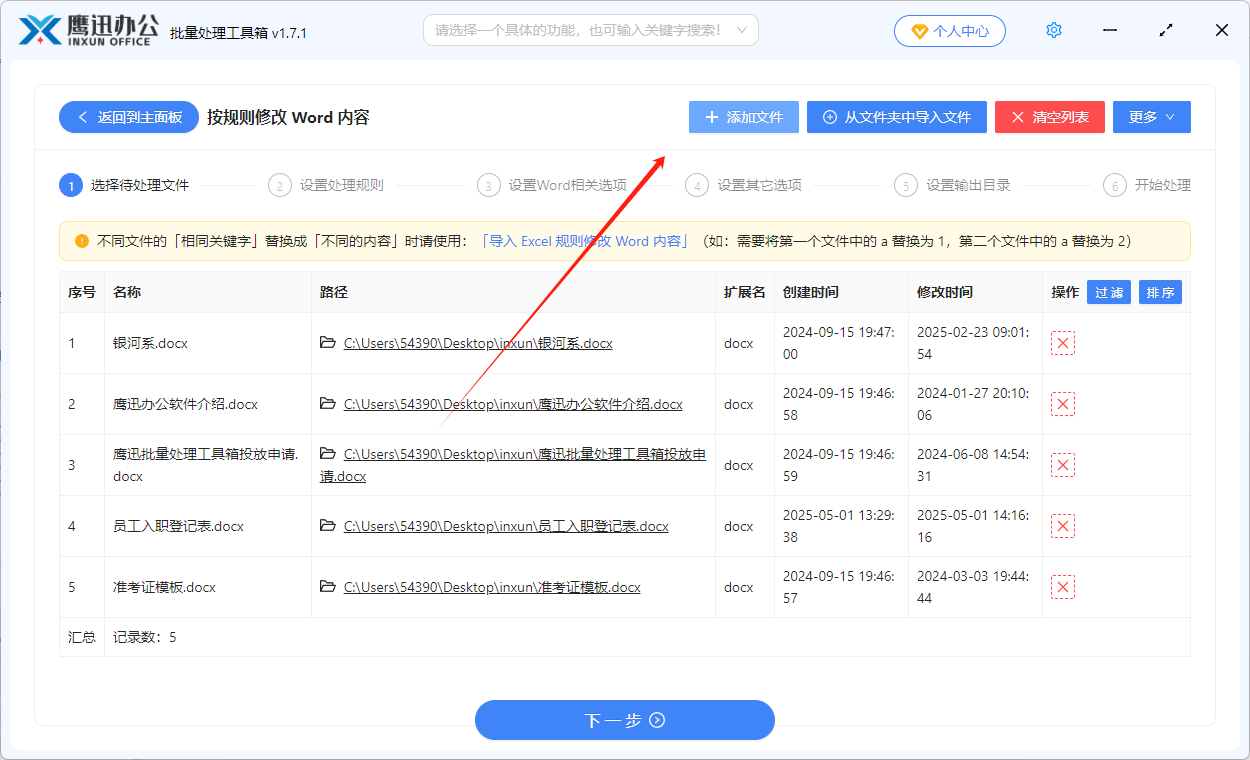Open the 过滤 filter control
Image resolution: width=1250 pixels, height=760 pixels.
[x=1108, y=292]
